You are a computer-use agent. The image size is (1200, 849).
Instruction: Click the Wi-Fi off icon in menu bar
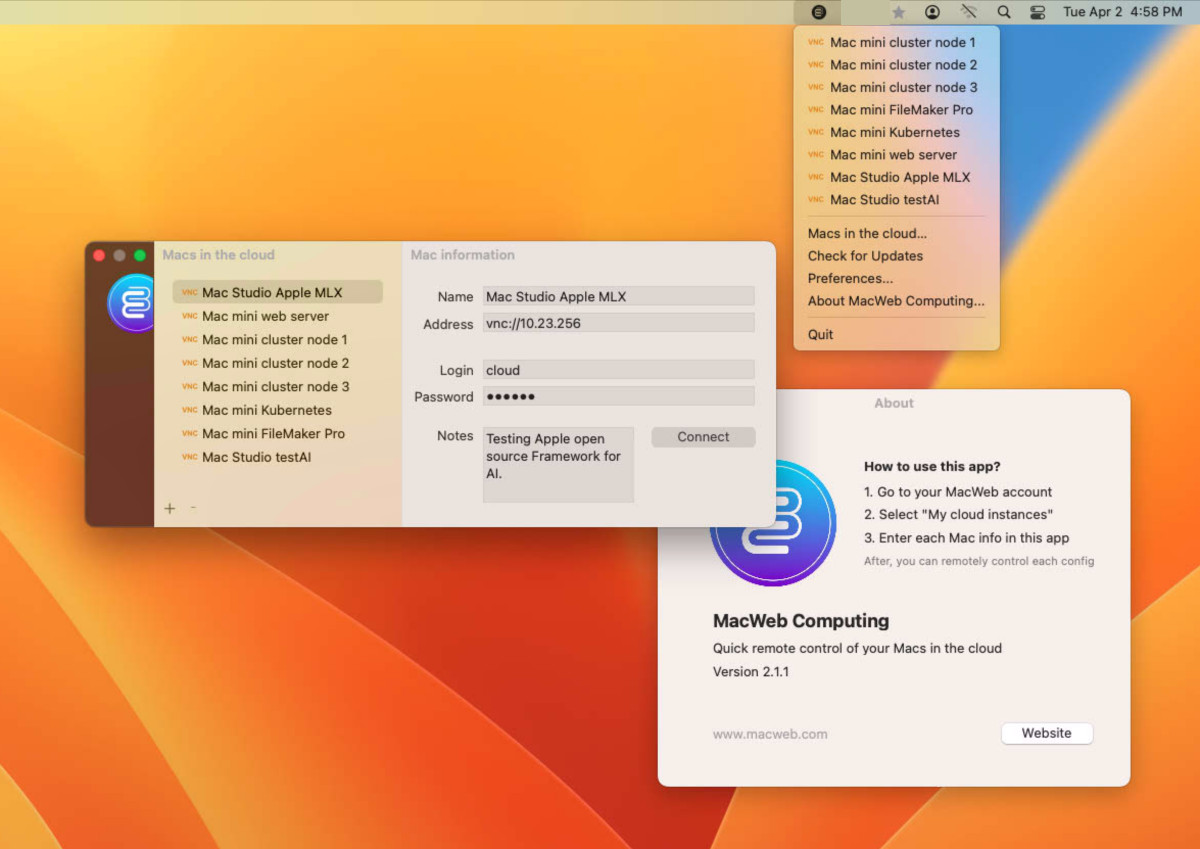point(968,12)
